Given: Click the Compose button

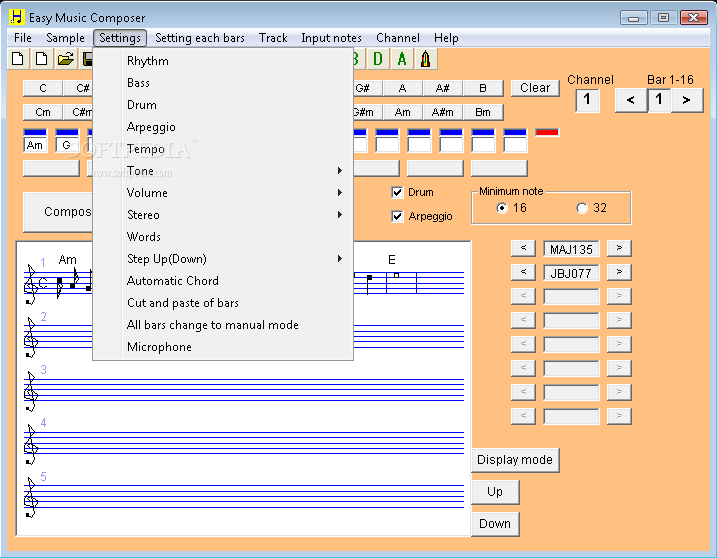Looking at the screenshot, I should pos(59,212).
